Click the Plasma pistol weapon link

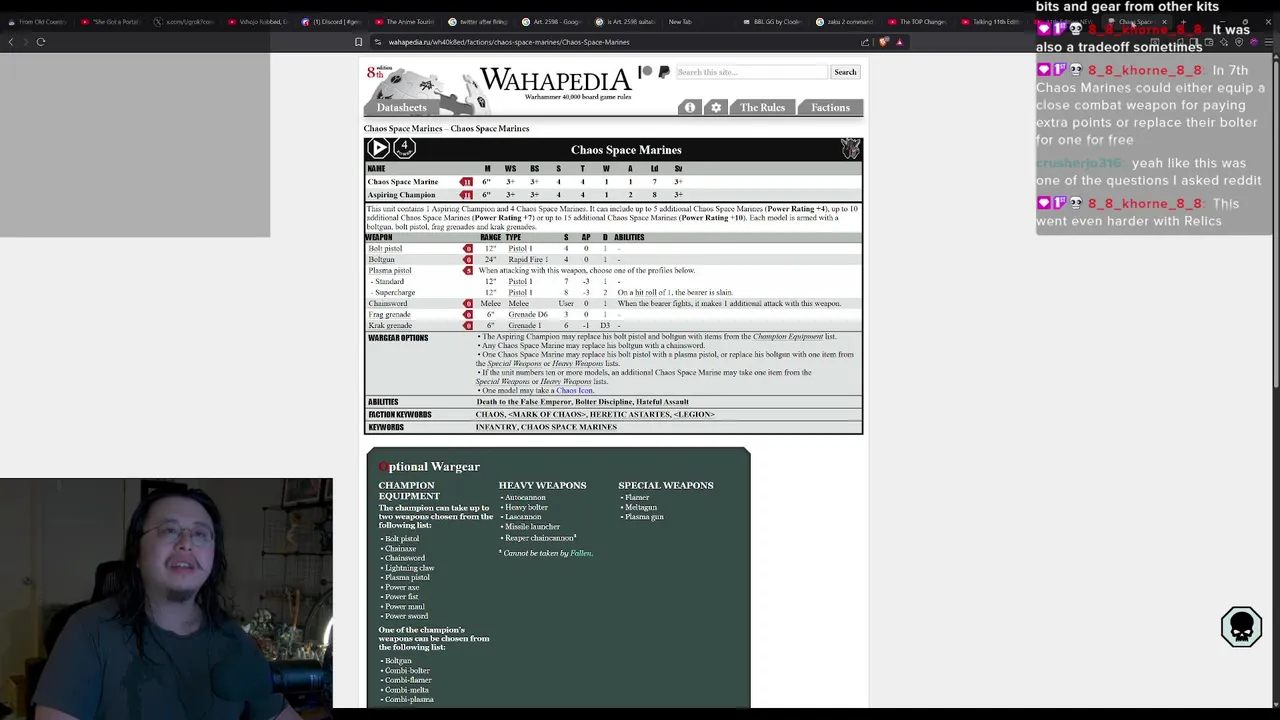click(390, 270)
